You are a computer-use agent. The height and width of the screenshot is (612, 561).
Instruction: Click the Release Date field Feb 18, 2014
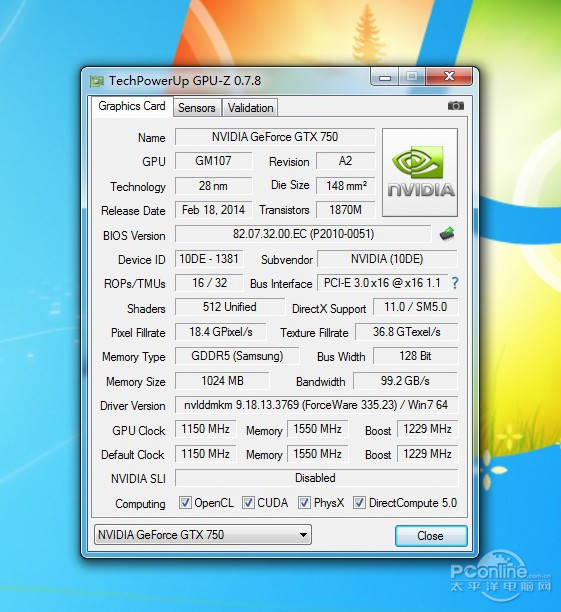(213, 210)
